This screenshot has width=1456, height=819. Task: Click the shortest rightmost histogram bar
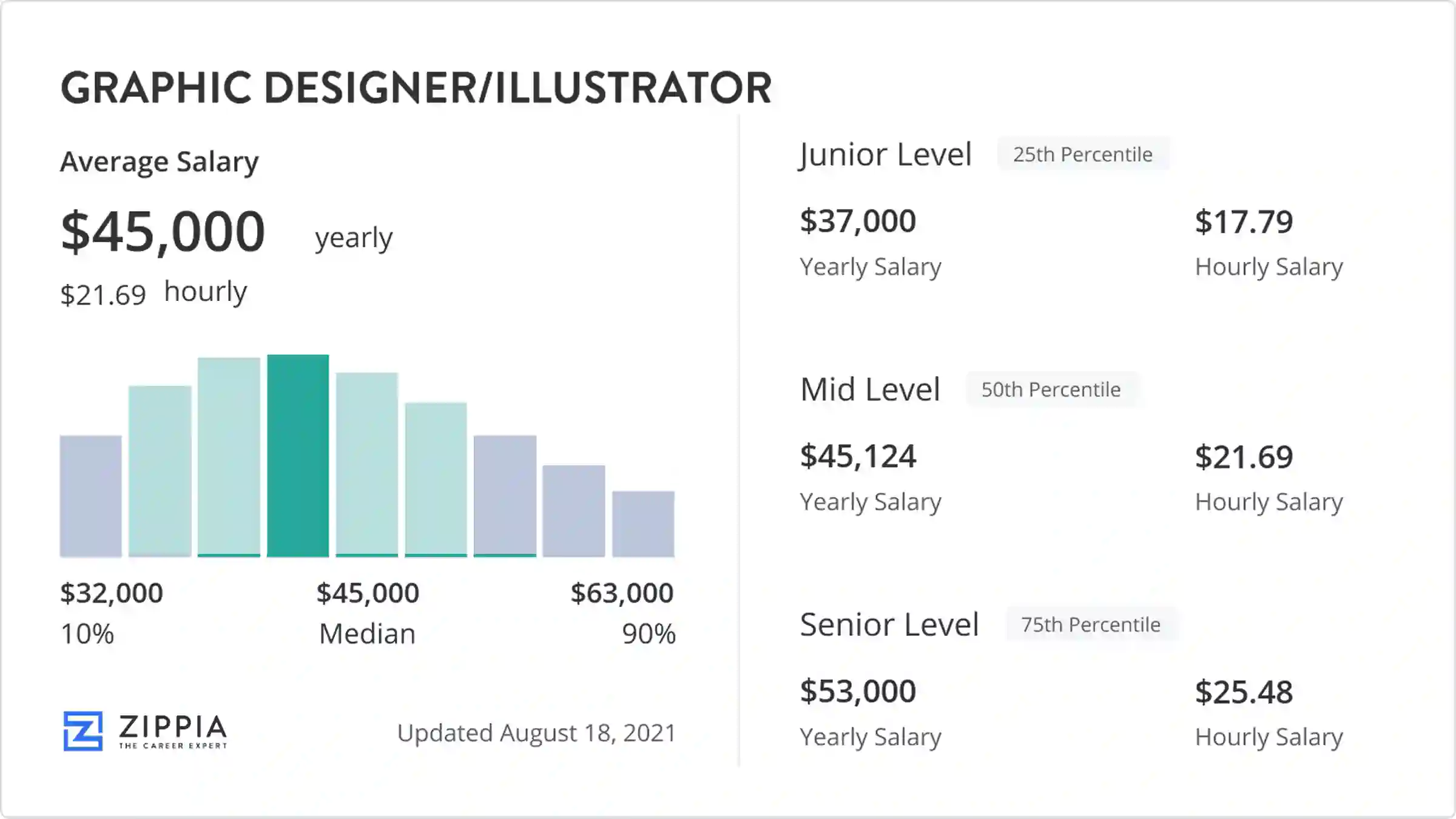[643, 524]
